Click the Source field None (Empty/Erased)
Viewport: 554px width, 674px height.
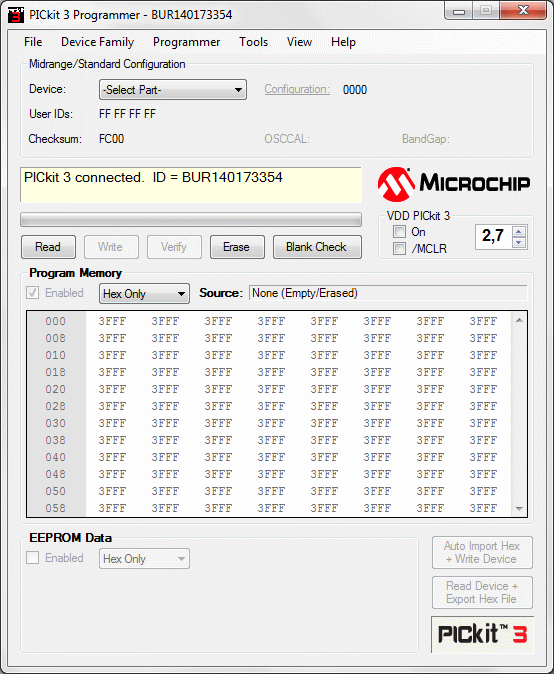tap(388, 293)
